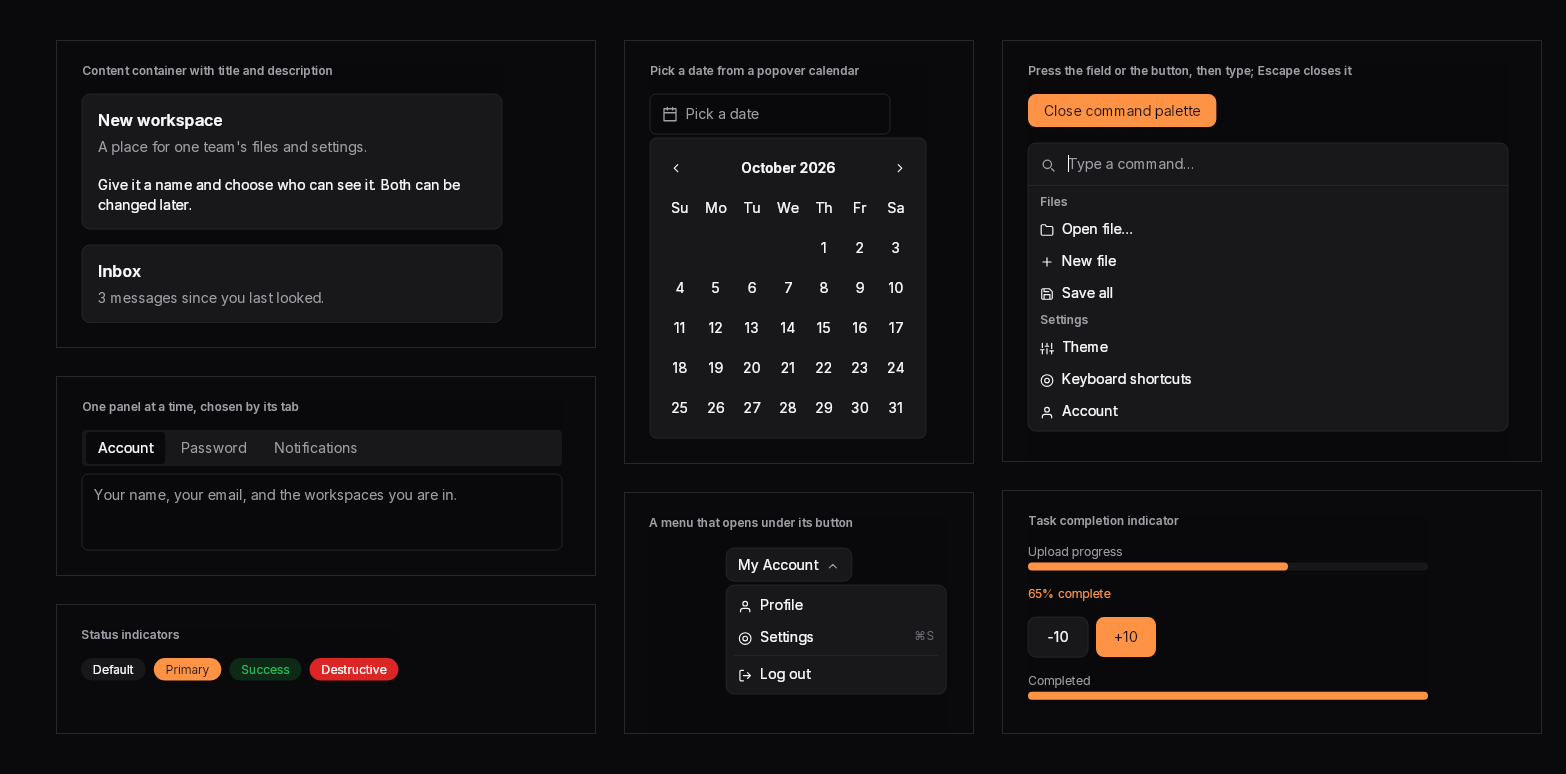Viewport: 1566px width, 774px height.
Task: Run the Keyboard shortcuts command
Action: point(1268,379)
